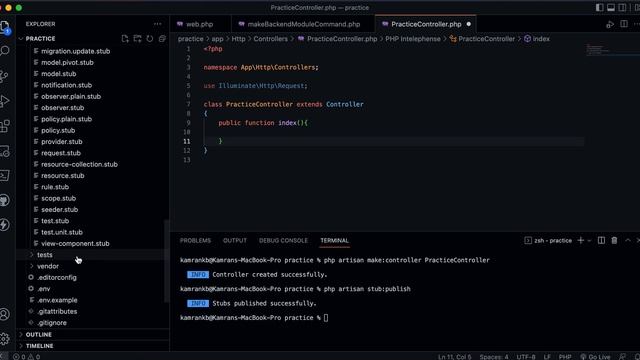The height and width of the screenshot is (360, 640).
Task: Click Ln 11, Col 5 status entry
Action: 454,357
